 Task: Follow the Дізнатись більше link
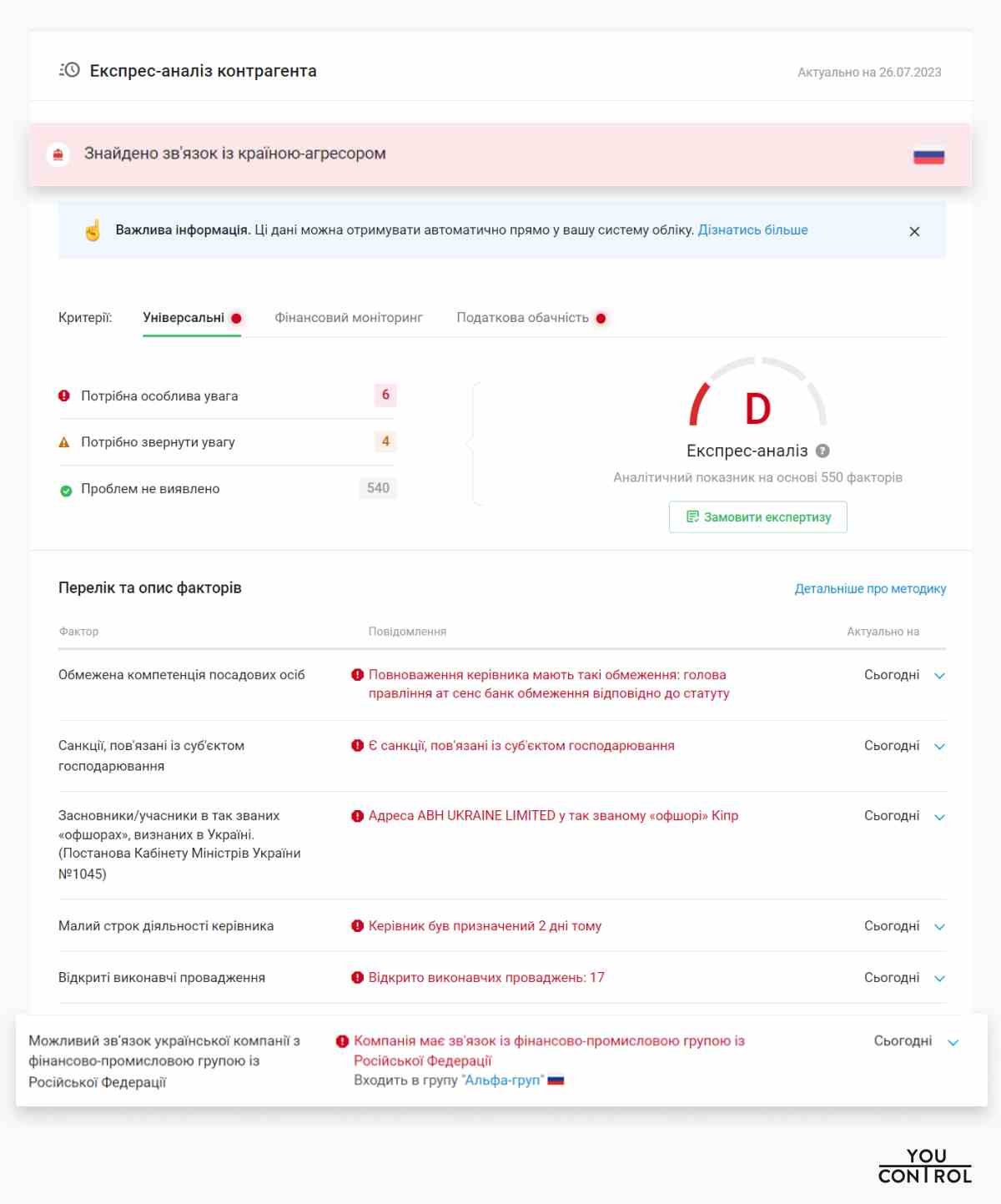click(753, 230)
